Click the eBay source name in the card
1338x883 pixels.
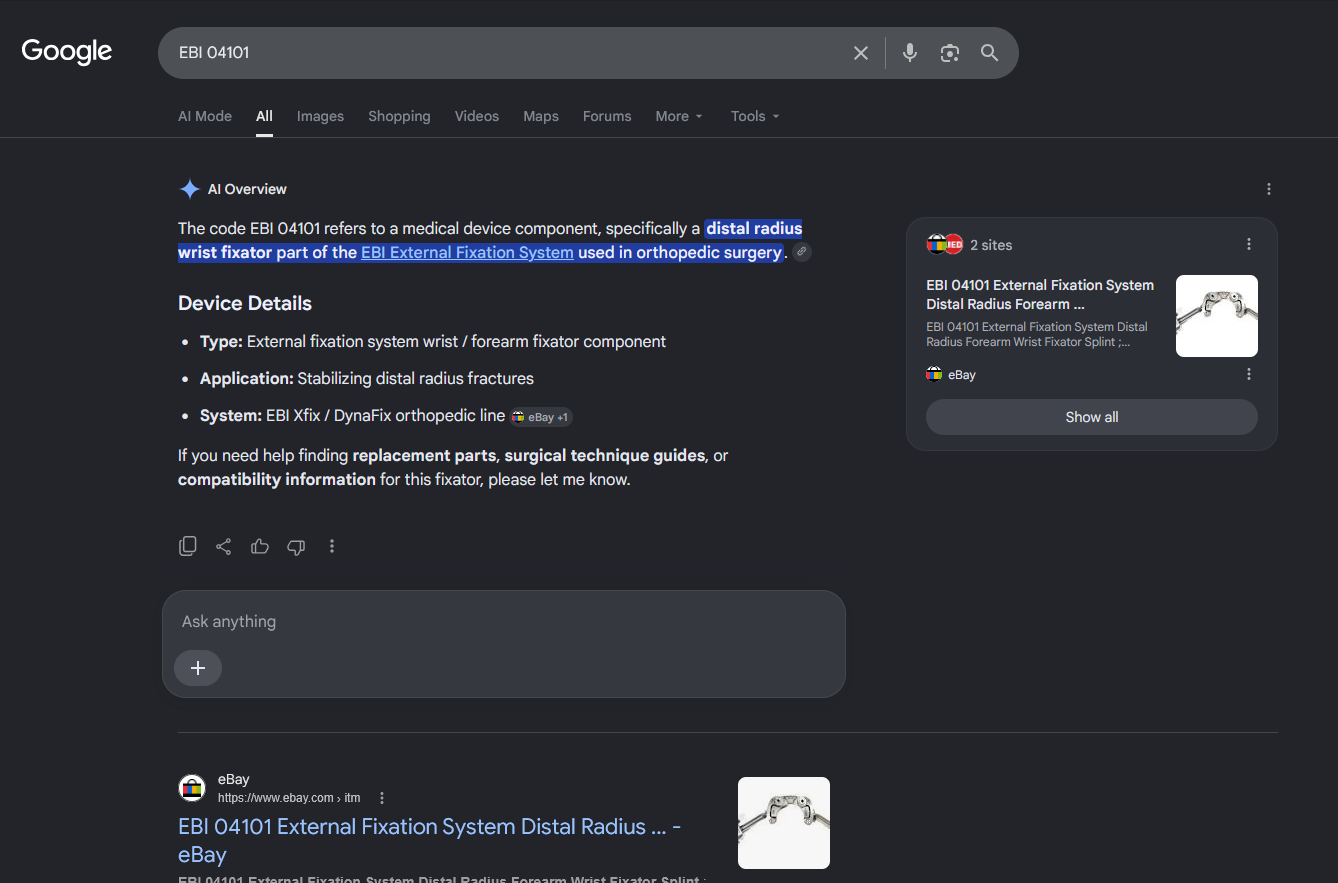(962, 375)
